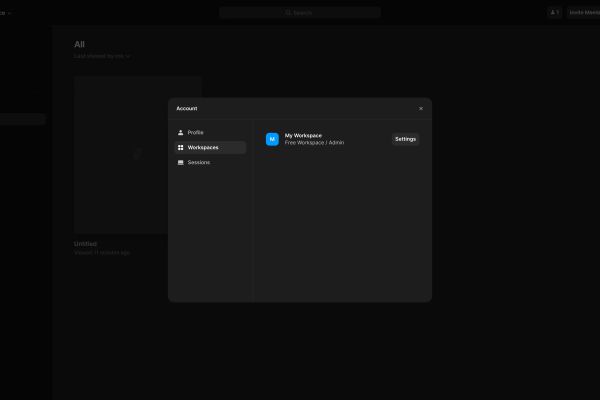Open Settings for My Workspace
The width and height of the screenshot is (600, 400).
(x=405, y=139)
